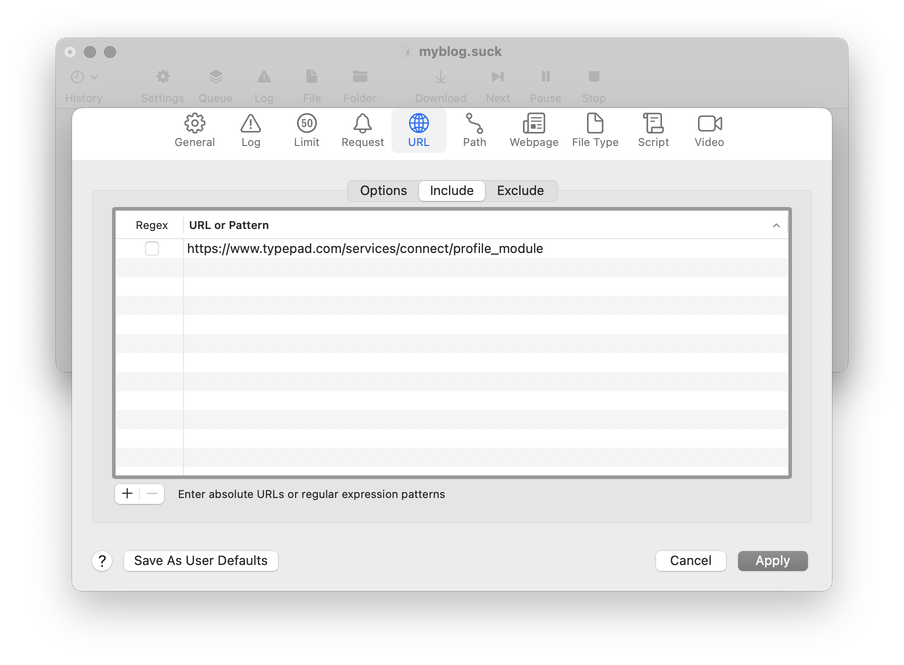The image size is (904, 665).
Task: Open the Webpage settings pane
Action: click(x=534, y=131)
